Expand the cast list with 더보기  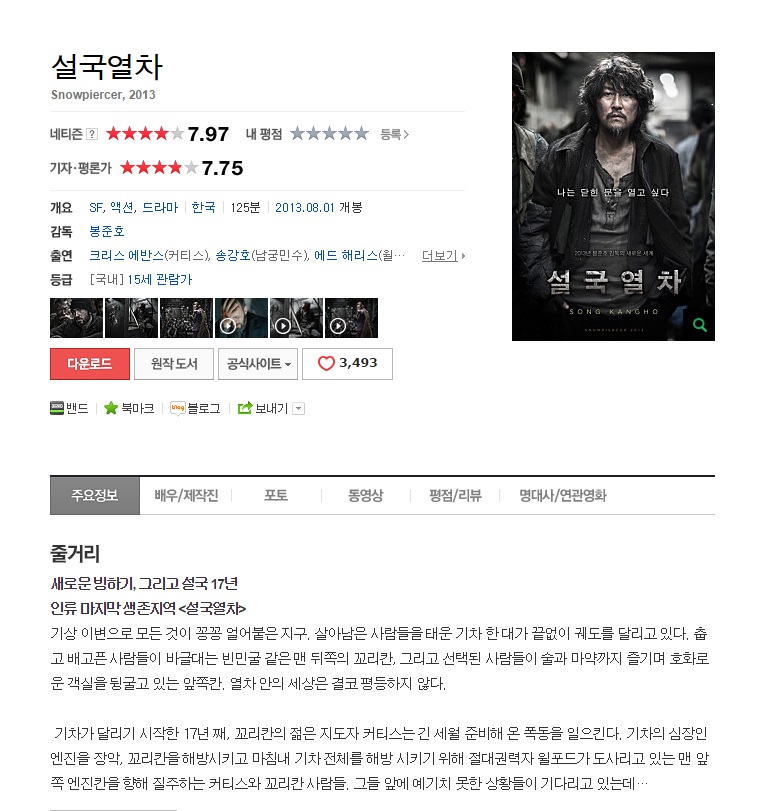443,256
